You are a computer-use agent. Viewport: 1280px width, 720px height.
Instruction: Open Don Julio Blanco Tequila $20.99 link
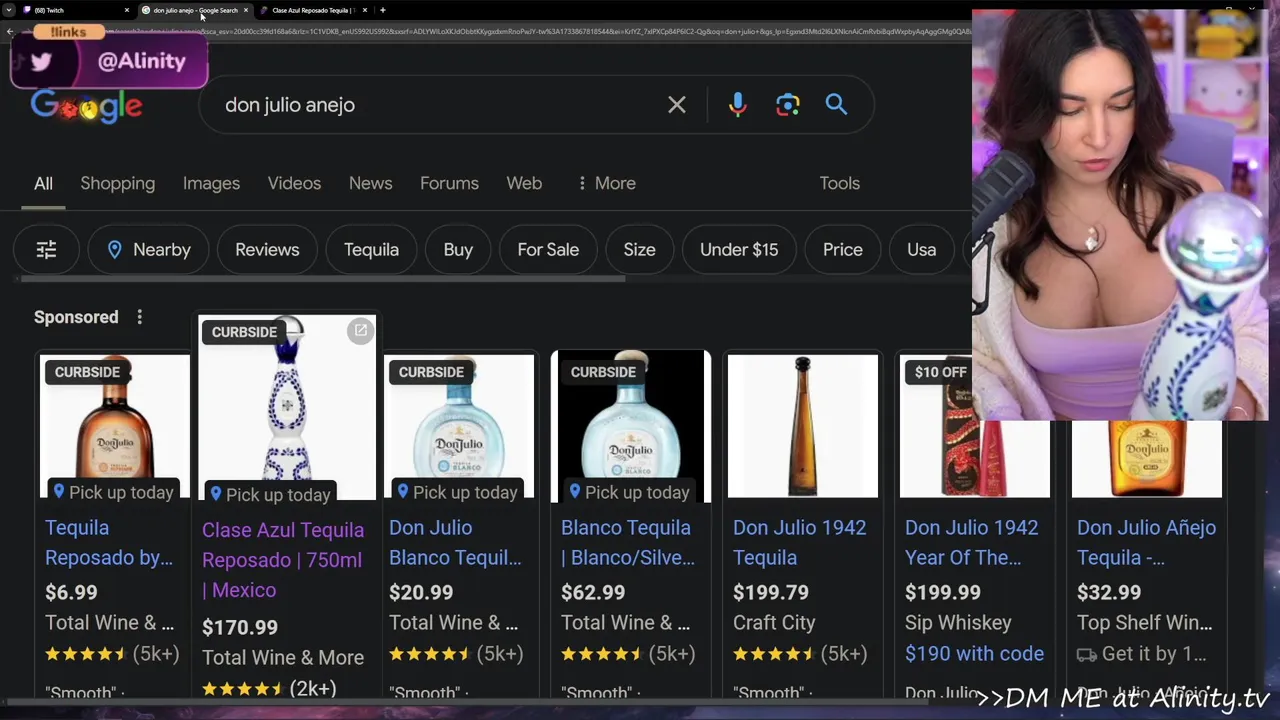point(455,542)
